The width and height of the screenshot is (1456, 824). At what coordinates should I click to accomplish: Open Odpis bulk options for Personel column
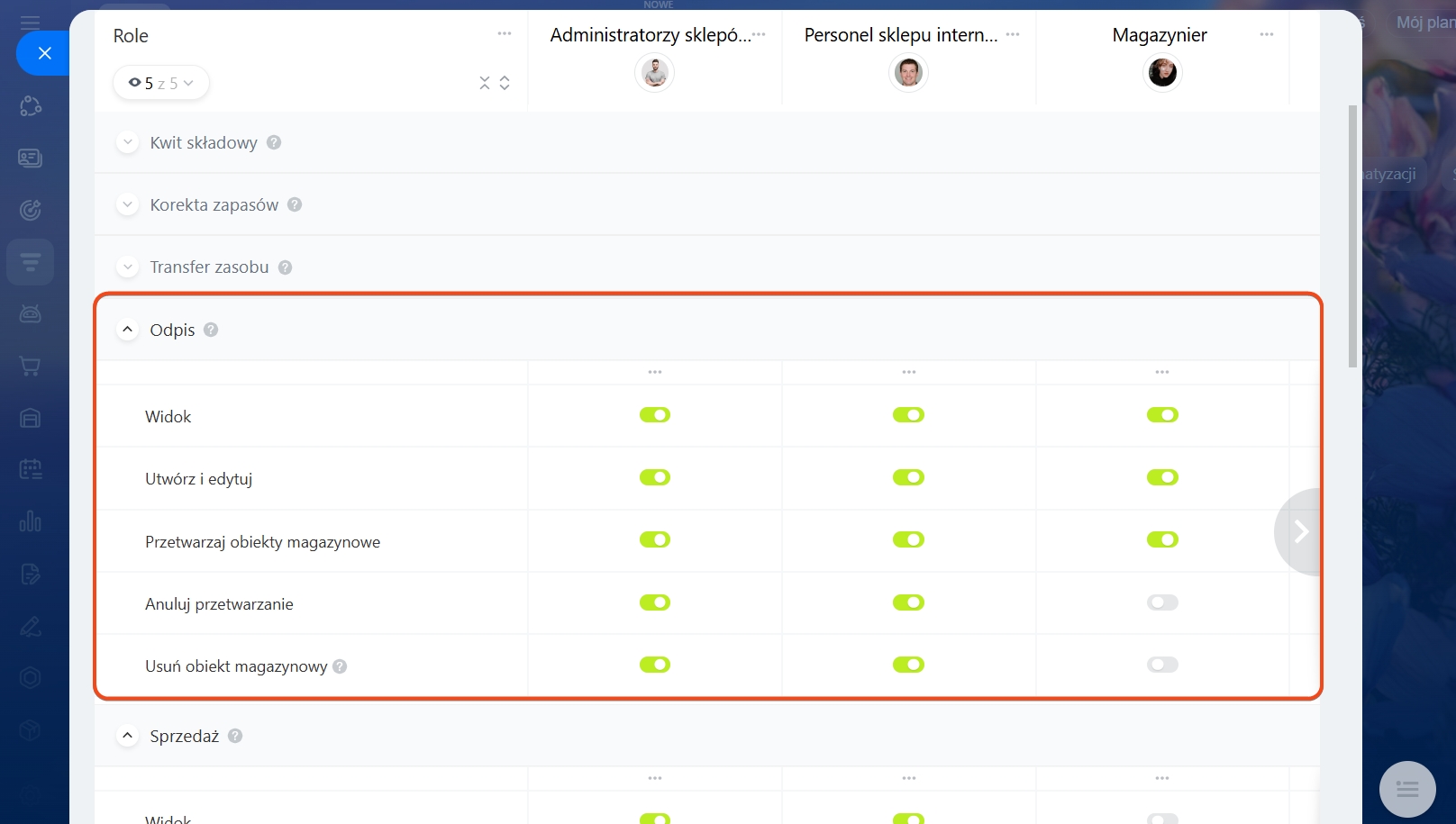pos(909,372)
